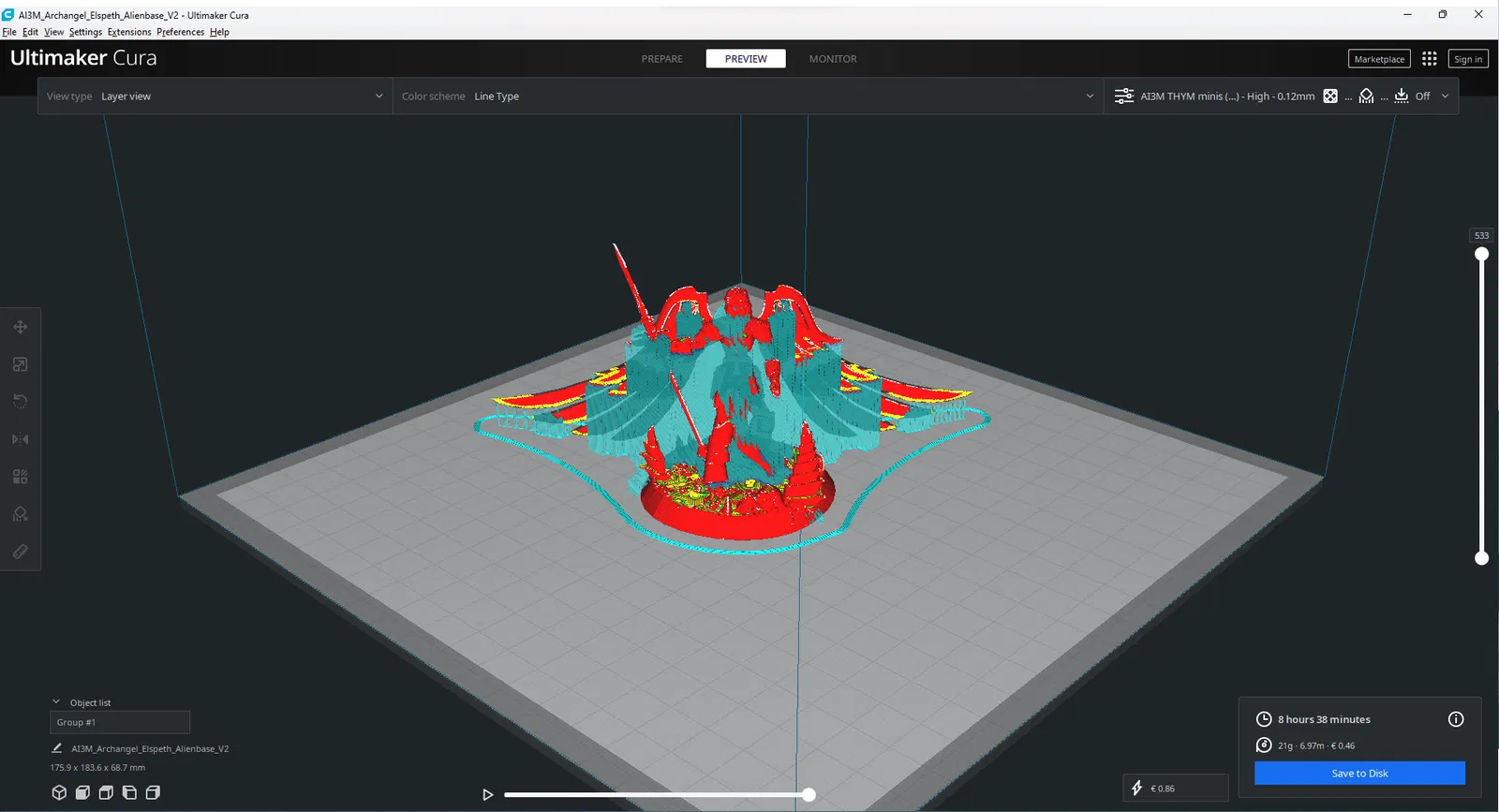
Task: Click the 8 hours 38 minutes estimate
Action: [1324, 719]
